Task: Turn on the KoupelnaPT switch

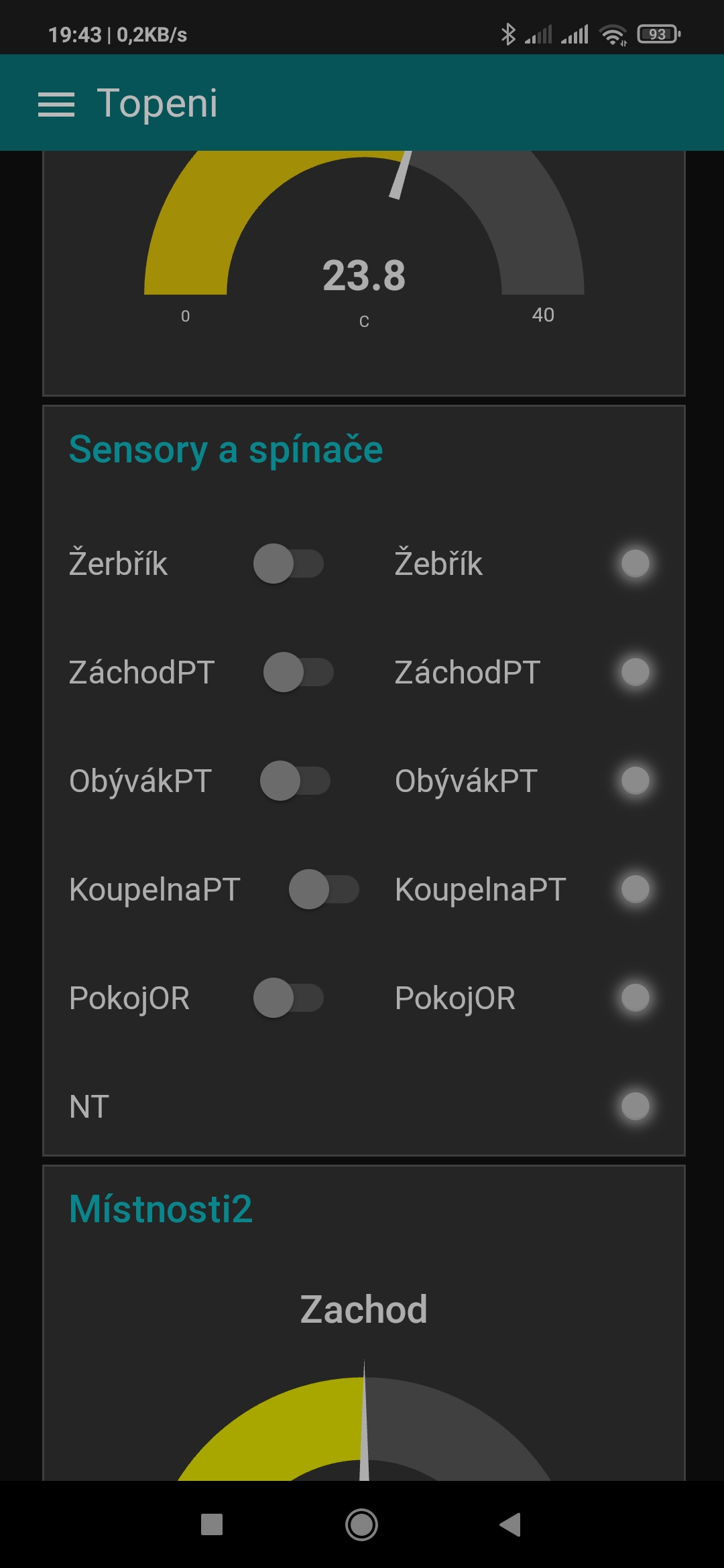Action: [324, 889]
